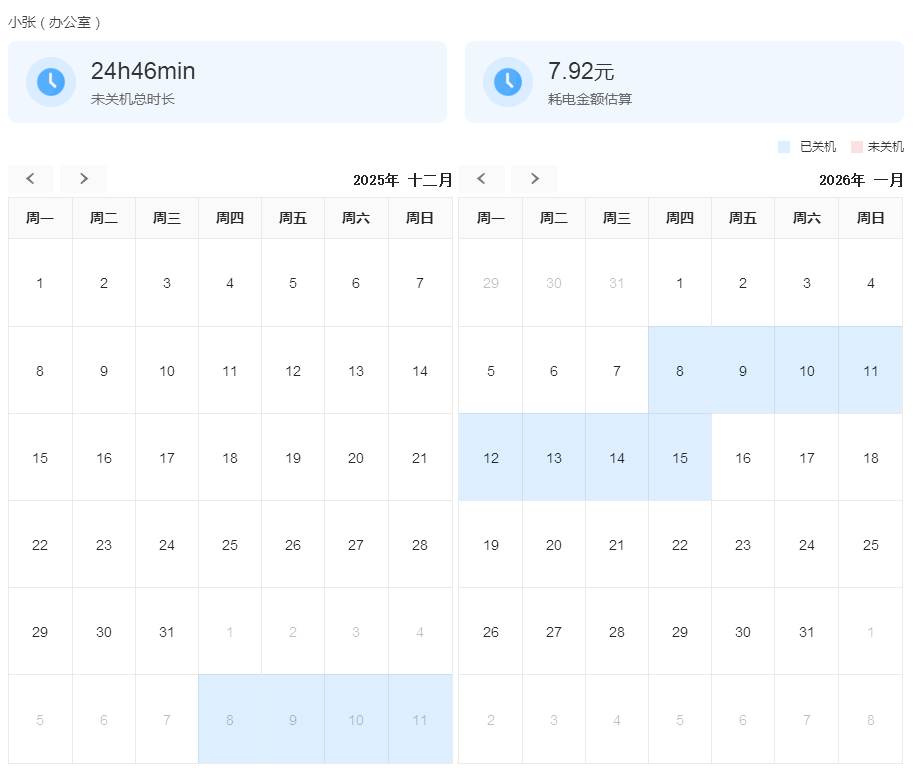The image size is (913, 773).
Task: Click the clock icon beside 7.92元
Action: tap(508, 82)
